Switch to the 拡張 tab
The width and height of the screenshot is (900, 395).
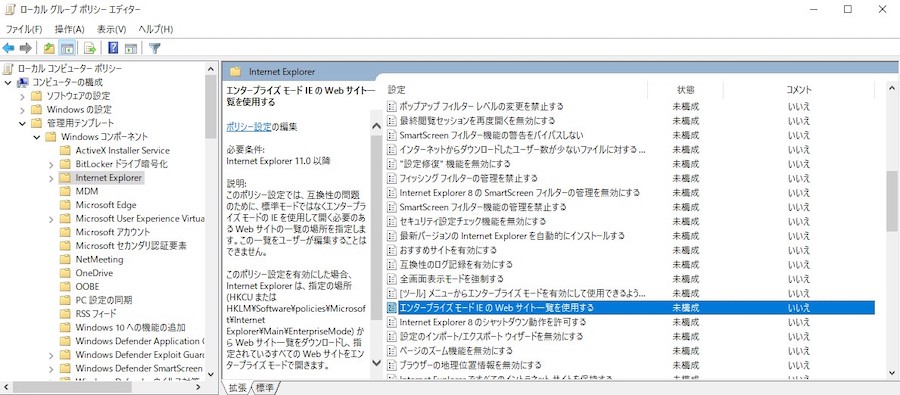point(237,388)
